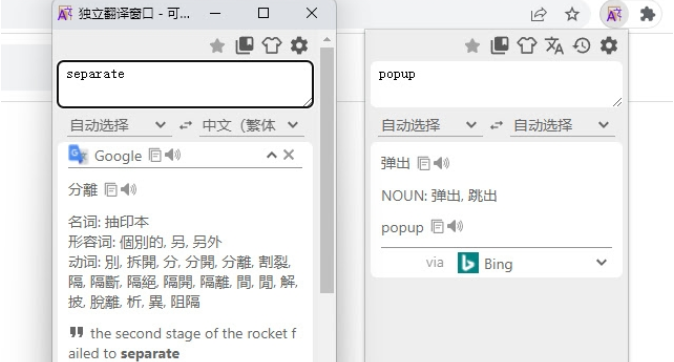The width and height of the screenshot is (674, 362).
Task: Open the 中文（繁体 target language dropdown
Action: tap(251, 126)
